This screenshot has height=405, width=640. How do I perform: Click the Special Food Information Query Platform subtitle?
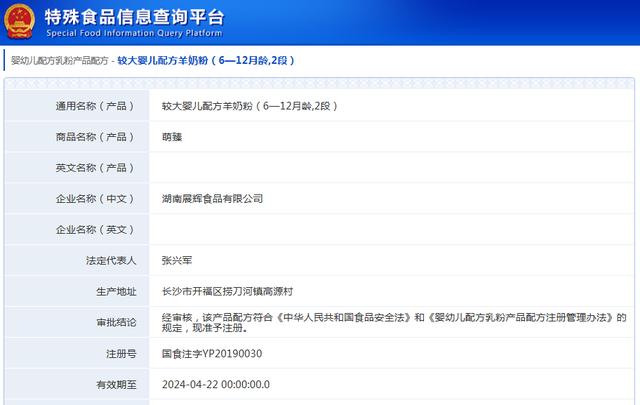point(134,33)
